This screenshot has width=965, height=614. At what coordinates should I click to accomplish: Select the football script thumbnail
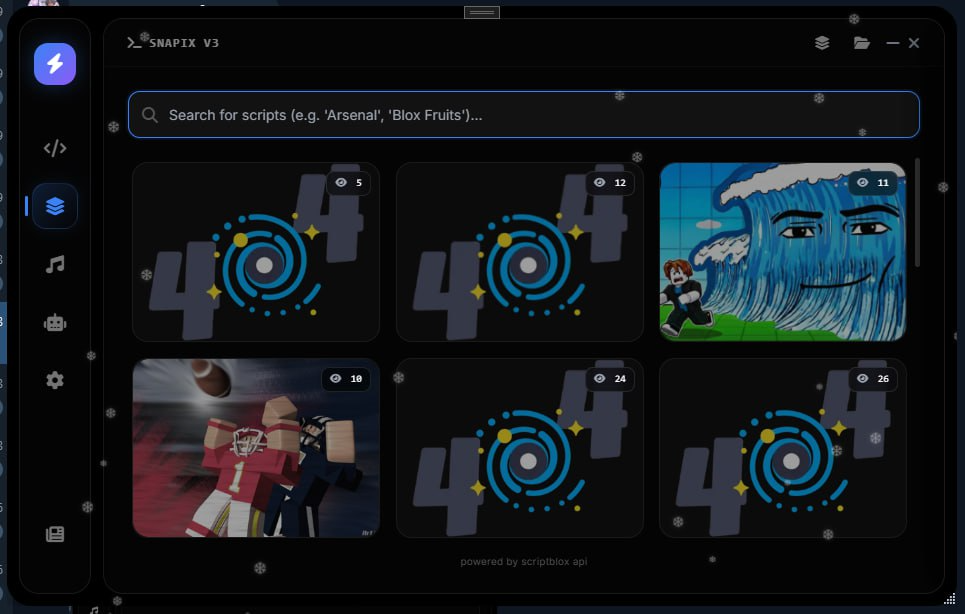coord(256,447)
